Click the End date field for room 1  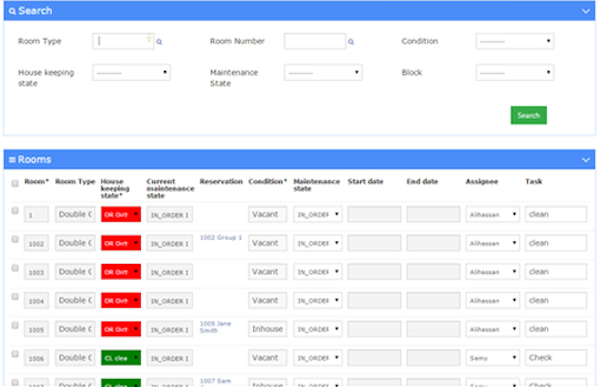pos(433,214)
